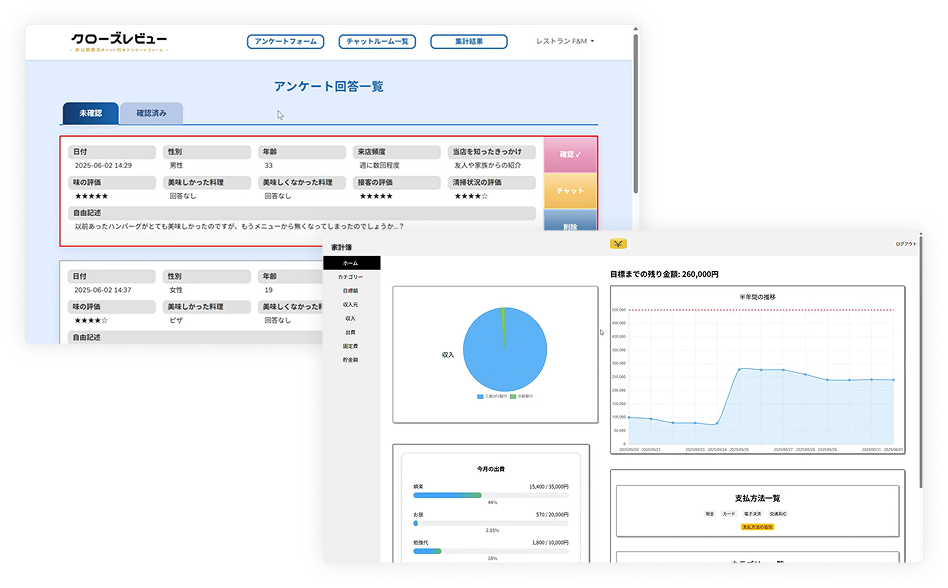Click the 娯楽 expense progress bar
Image resolution: width=948 pixels, height=588 pixels.
pyautogui.click(x=490, y=494)
